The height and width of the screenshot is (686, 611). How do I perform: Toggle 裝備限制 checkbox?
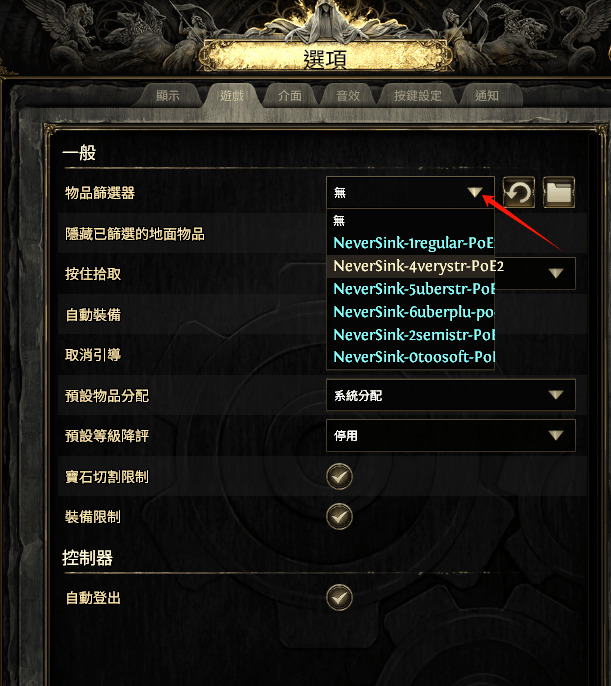pyautogui.click(x=339, y=517)
